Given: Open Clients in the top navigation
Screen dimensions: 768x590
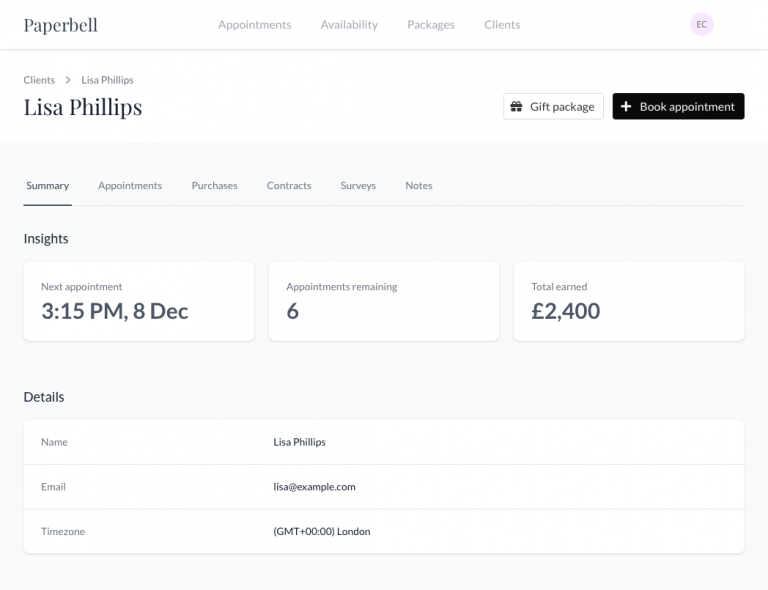Looking at the screenshot, I should (x=502, y=24).
